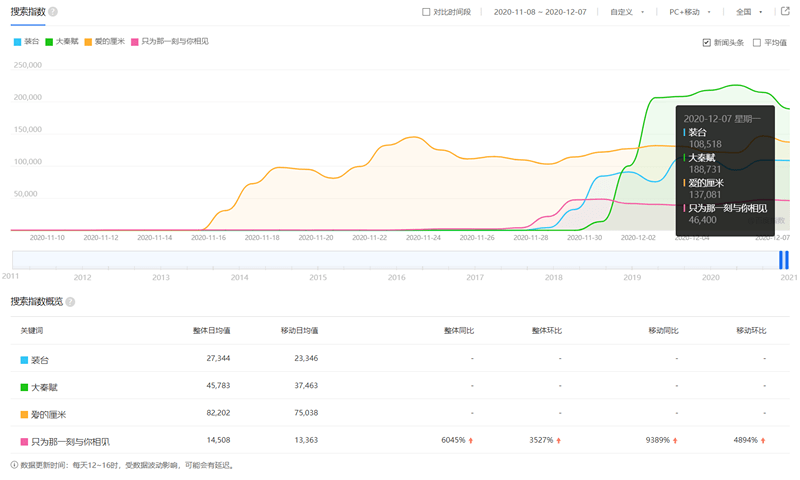Click the blue range handle on timeline bar

coord(784,260)
